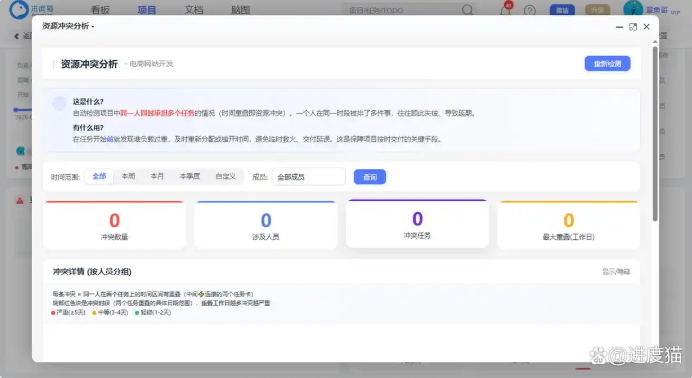
Task: Select the 本季度 time range option
Action: [190, 176]
